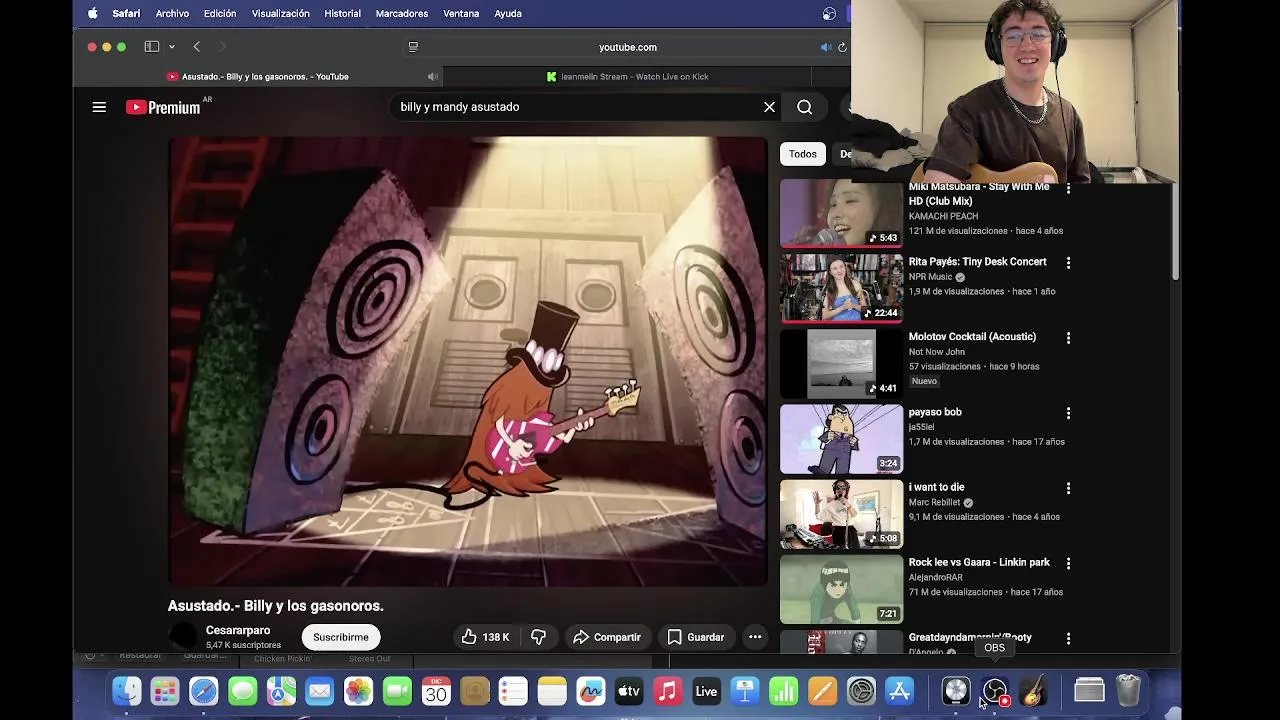Viewport: 1280px width, 720px height.
Task: Open options for i want to die video
Action: 1068,488
